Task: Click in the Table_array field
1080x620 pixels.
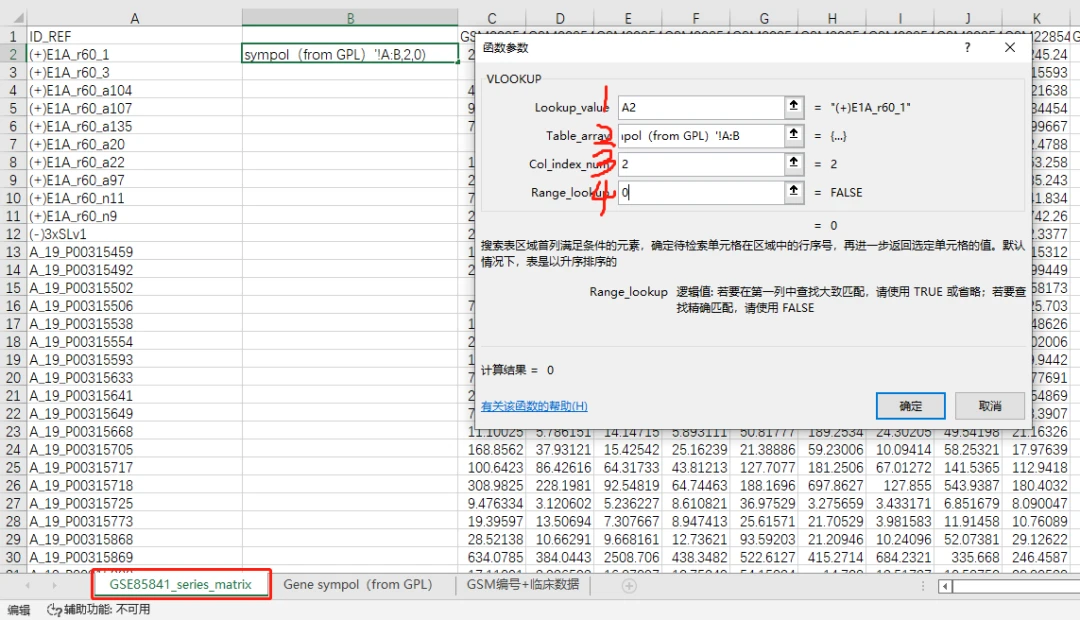Action: (701, 135)
